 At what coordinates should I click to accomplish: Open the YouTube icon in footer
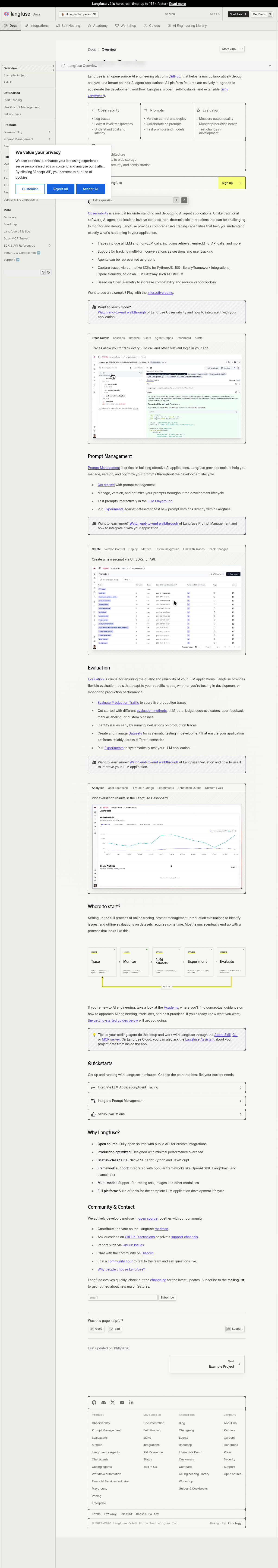pyautogui.click(x=122, y=1402)
